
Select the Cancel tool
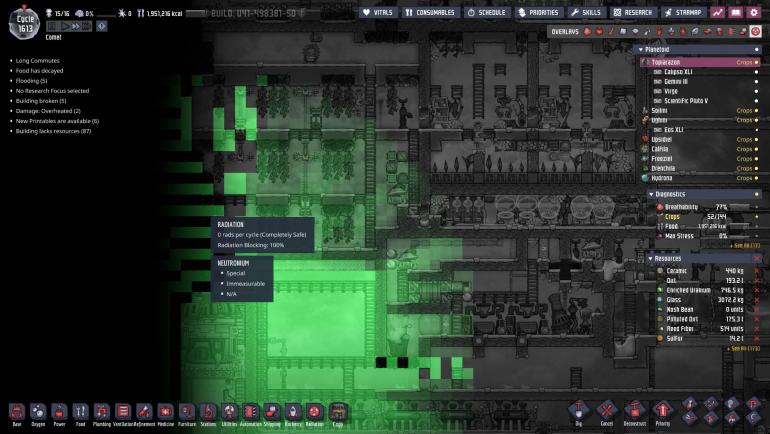[x=607, y=412]
